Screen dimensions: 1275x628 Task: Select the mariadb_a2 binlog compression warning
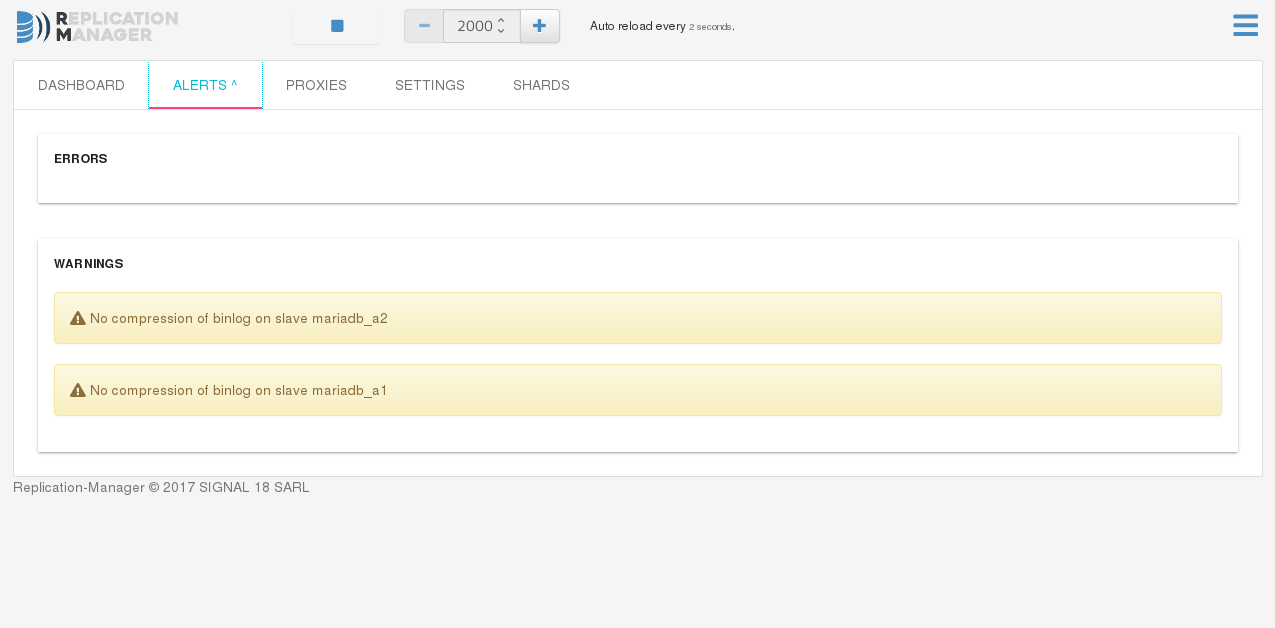(x=638, y=318)
